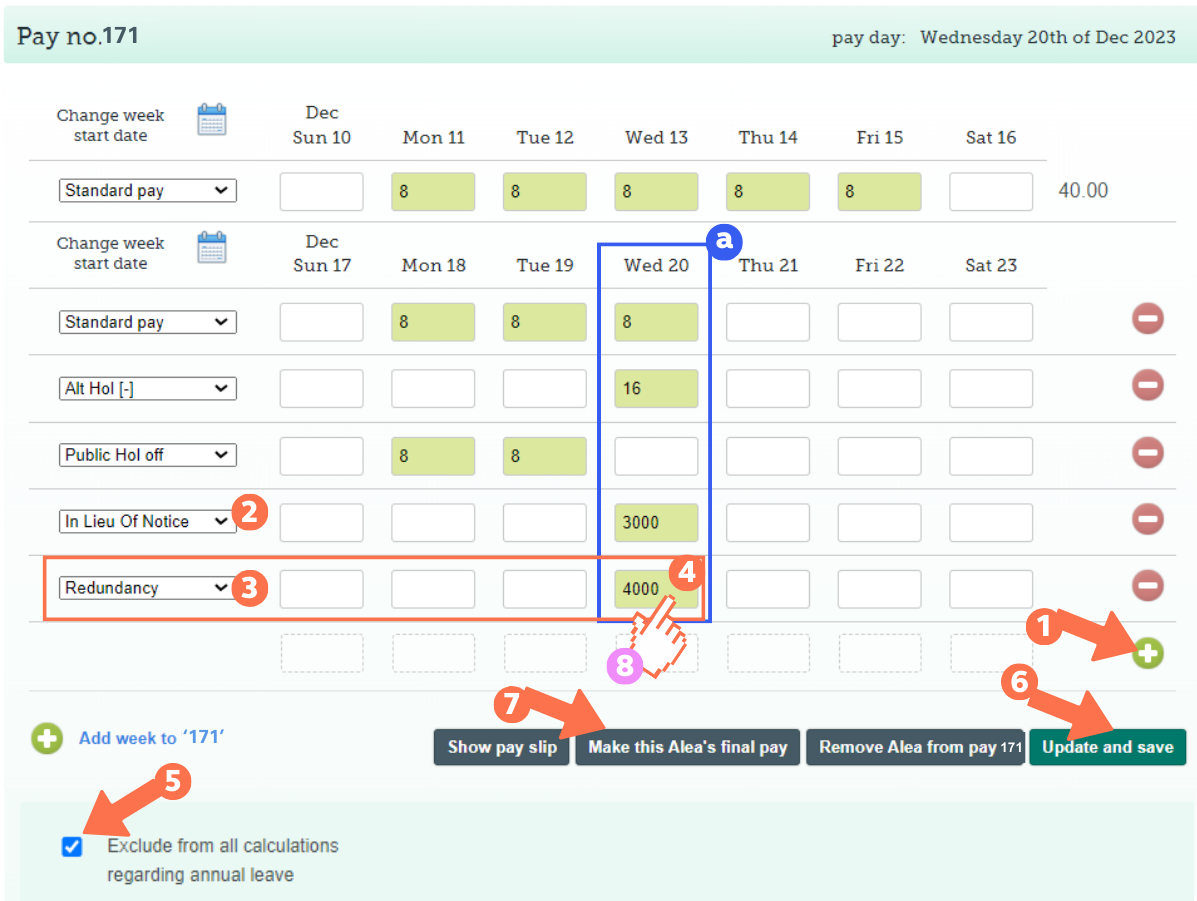Open the In Lieu Of Notice dropdown
1197x901 pixels.
point(147,521)
